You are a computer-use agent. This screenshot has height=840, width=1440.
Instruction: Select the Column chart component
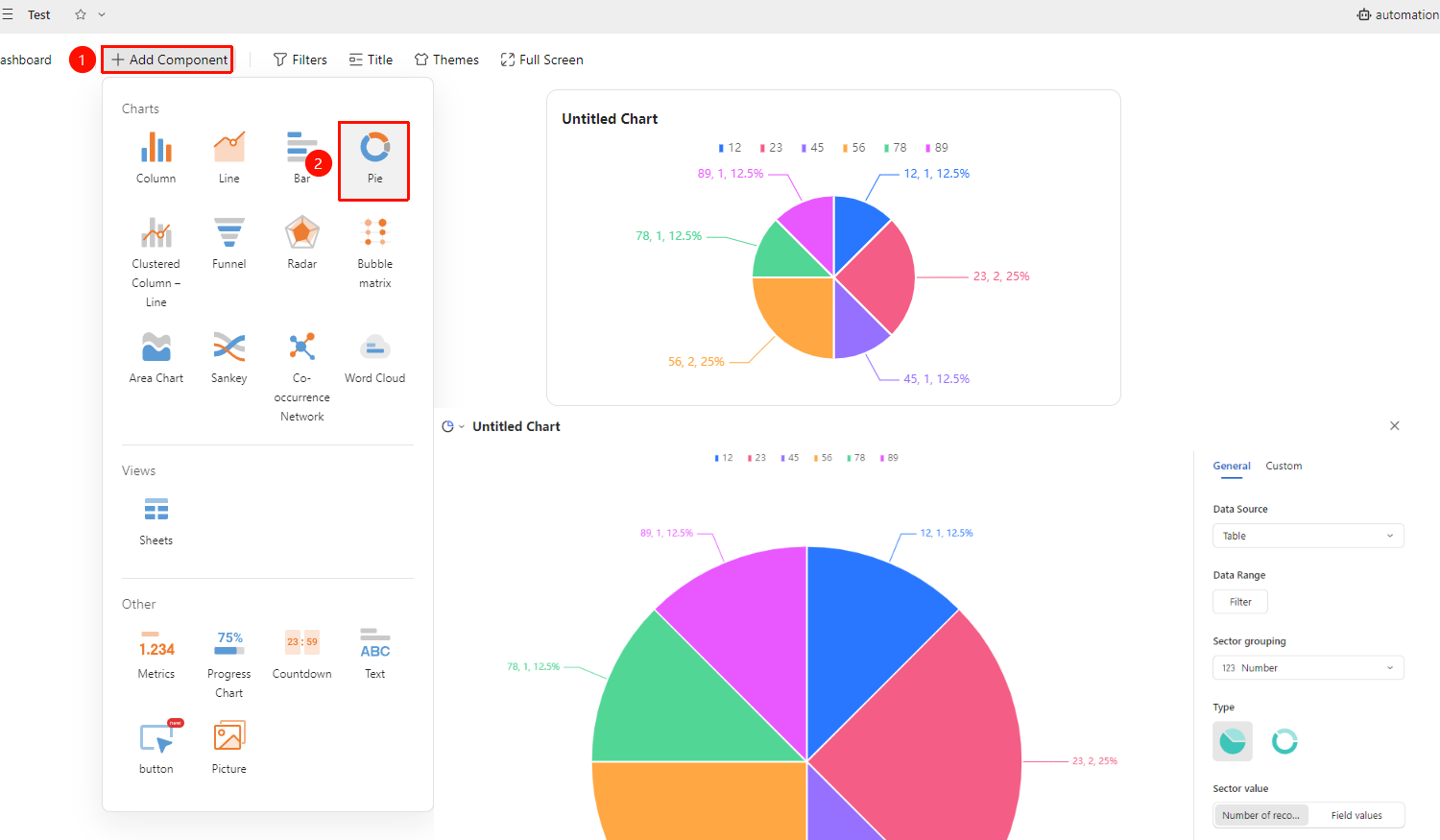pyautogui.click(x=156, y=157)
